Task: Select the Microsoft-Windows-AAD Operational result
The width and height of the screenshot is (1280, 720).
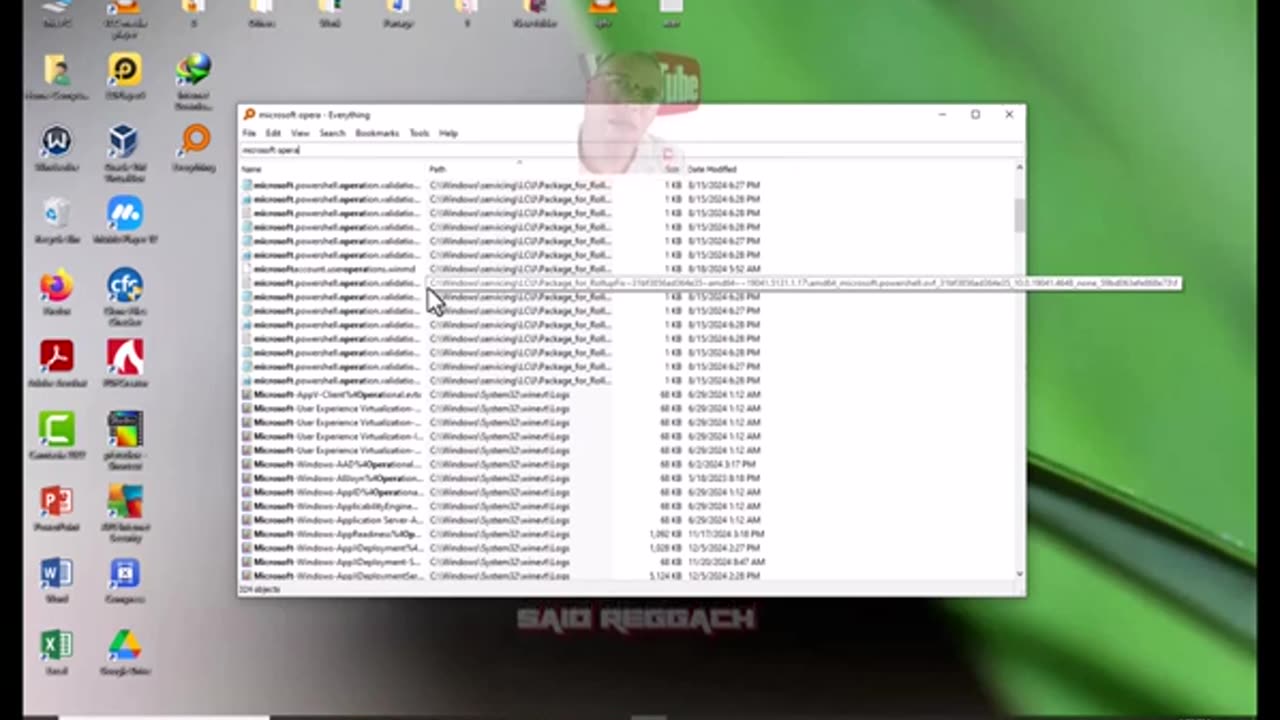Action: pos(337,465)
